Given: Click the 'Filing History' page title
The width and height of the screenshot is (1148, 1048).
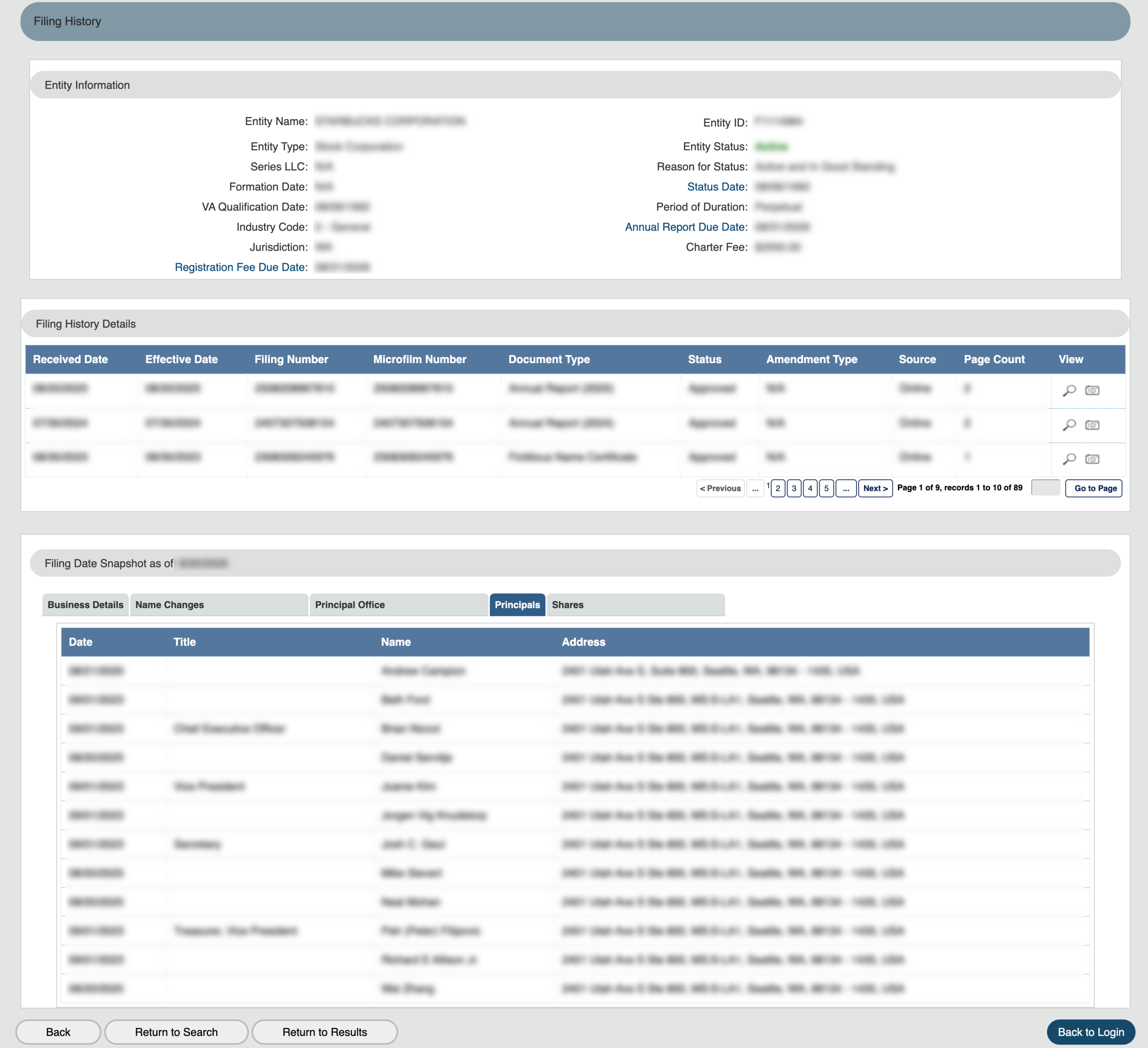Looking at the screenshot, I should click(x=67, y=21).
